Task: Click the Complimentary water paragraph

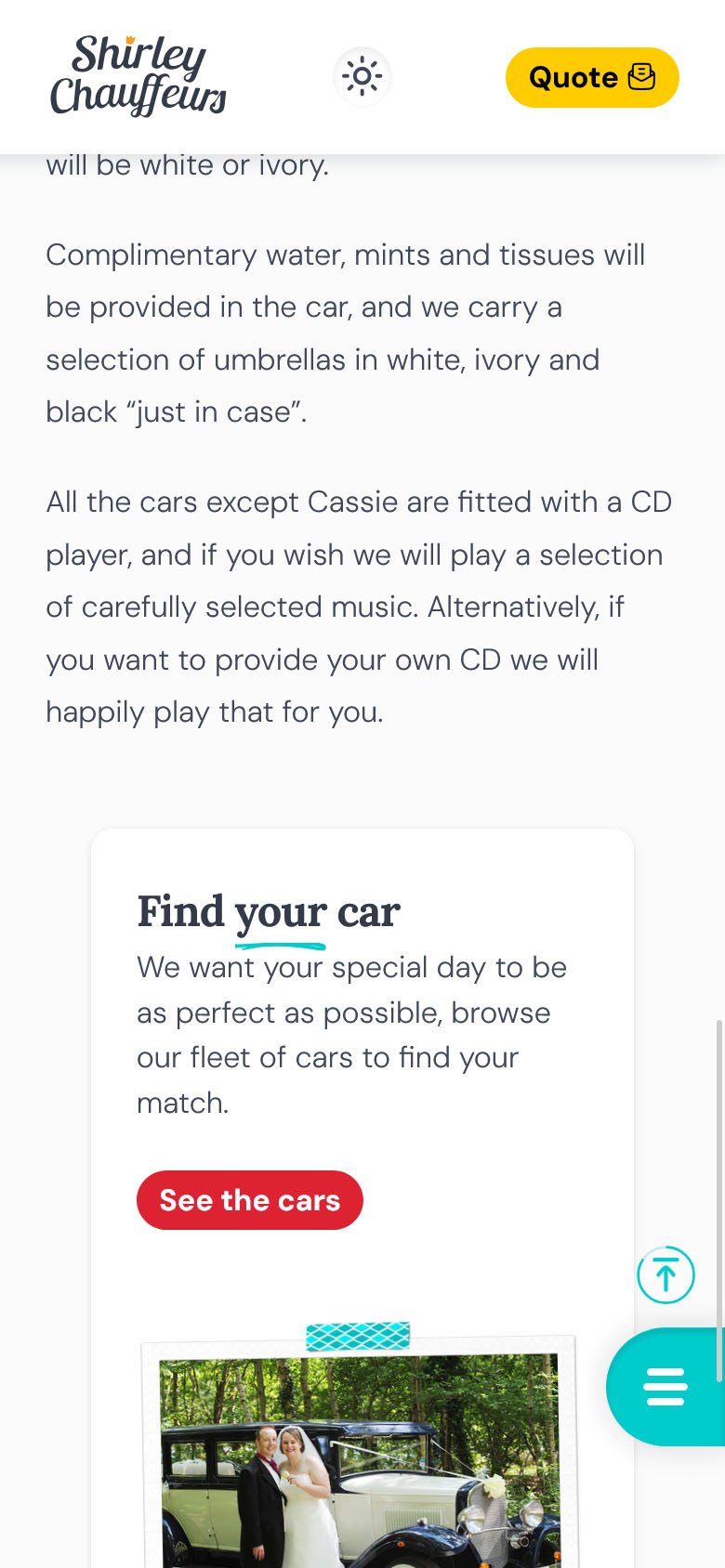Action: [x=346, y=333]
